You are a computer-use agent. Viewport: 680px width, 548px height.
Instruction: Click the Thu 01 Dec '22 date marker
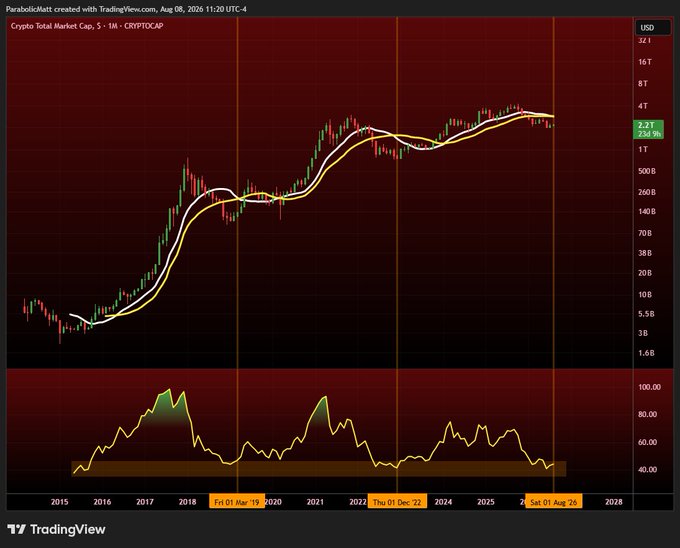(x=397, y=502)
